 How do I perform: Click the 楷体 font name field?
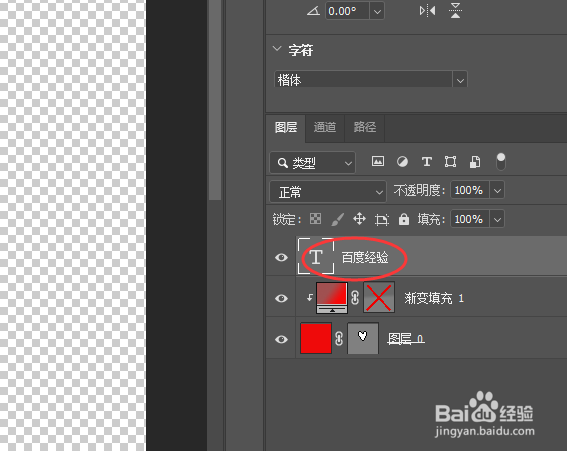[x=363, y=80]
